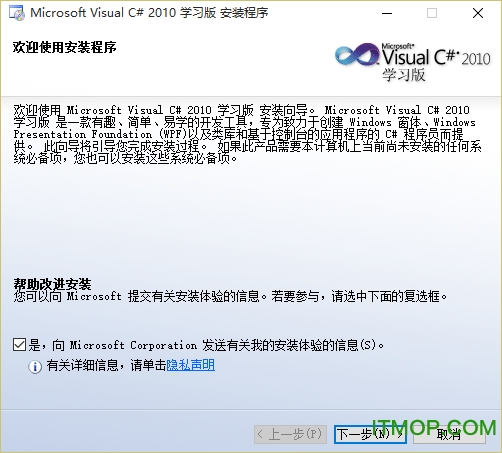Click the 是，向 Microsoft Corporation 发送 checkbox label
The width and height of the screenshot is (502, 453).
pos(206,345)
